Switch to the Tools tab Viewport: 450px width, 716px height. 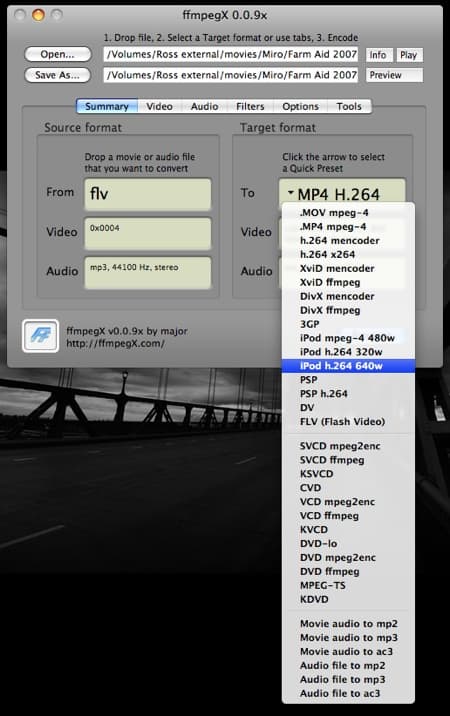click(349, 106)
